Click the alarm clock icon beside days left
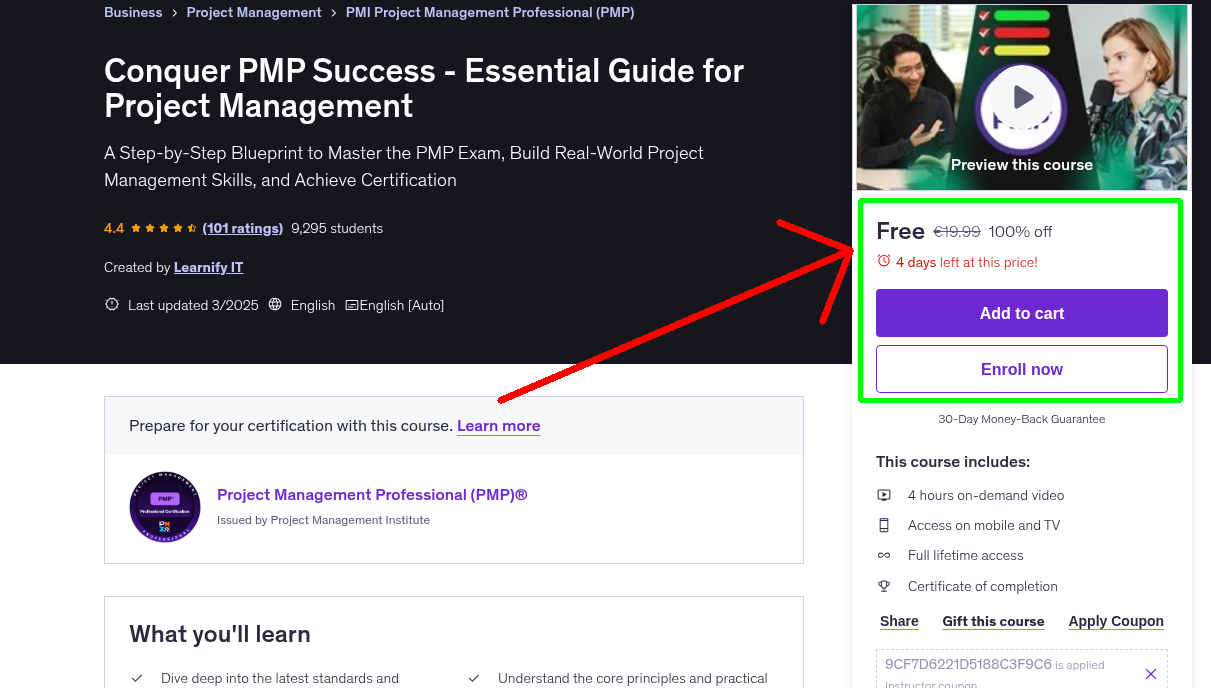1211x688 pixels. [x=884, y=261]
